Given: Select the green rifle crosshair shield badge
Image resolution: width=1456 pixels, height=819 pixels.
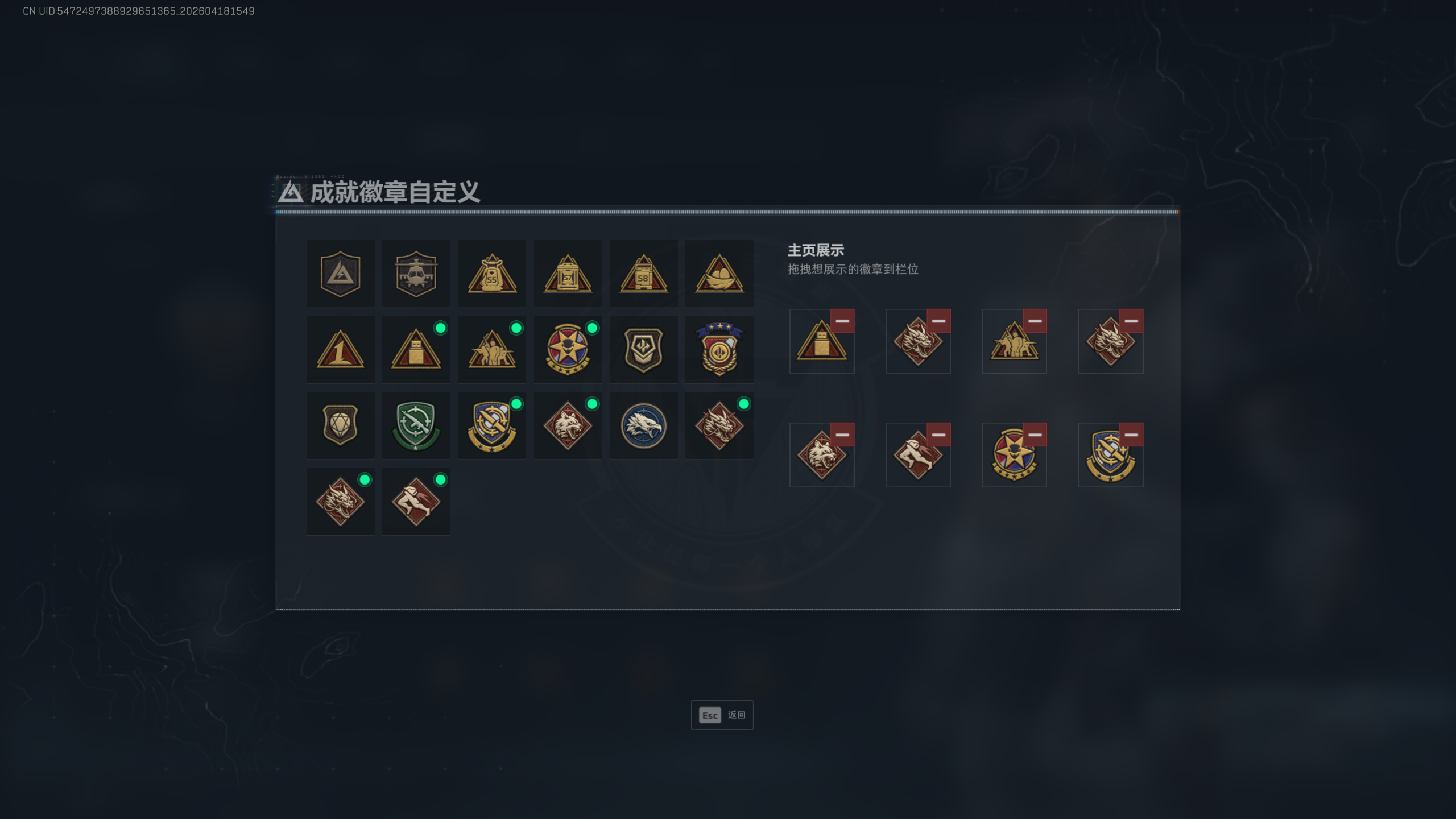Looking at the screenshot, I should point(416,425).
